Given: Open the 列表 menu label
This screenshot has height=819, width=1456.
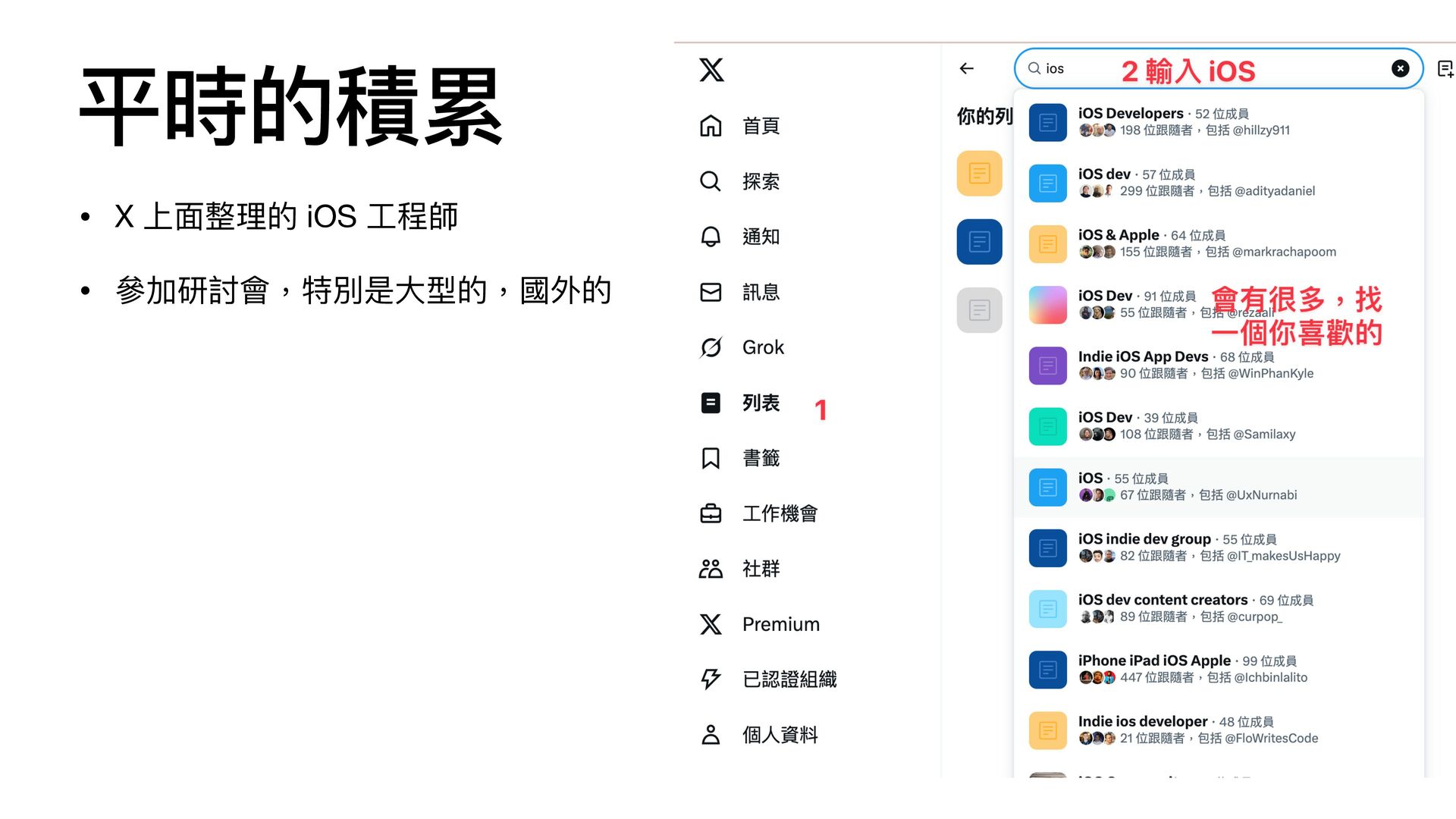Looking at the screenshot, I should 761,403.
